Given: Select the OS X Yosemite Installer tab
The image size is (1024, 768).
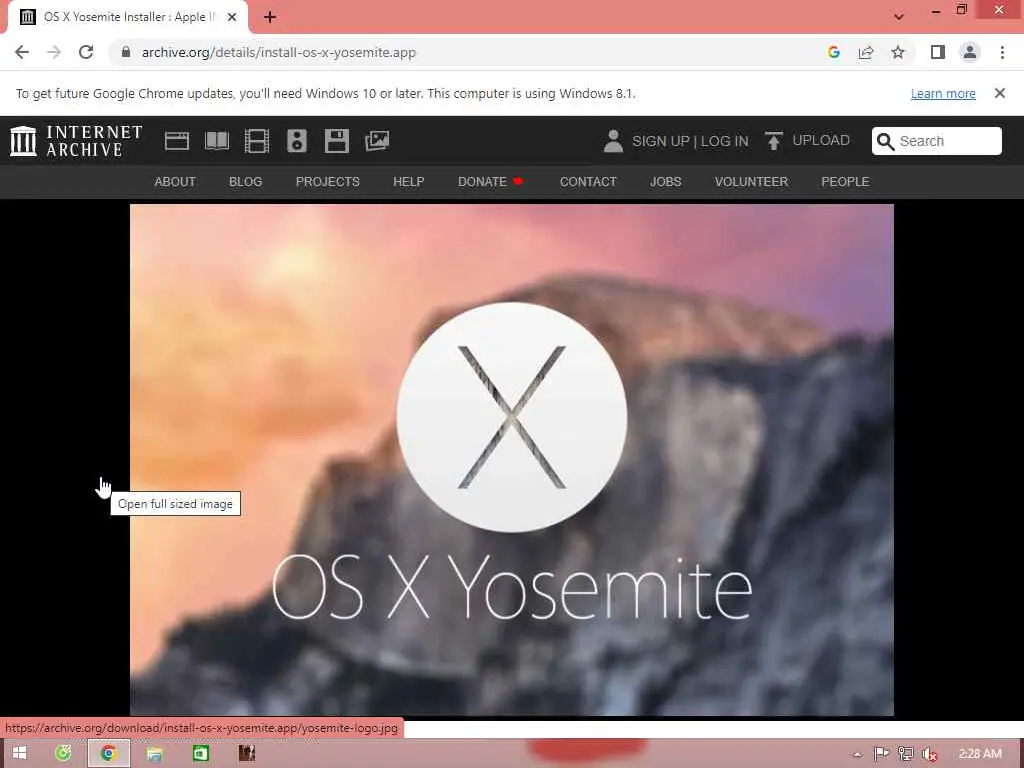Looking at the screenshot, I should tap(128, 17).
